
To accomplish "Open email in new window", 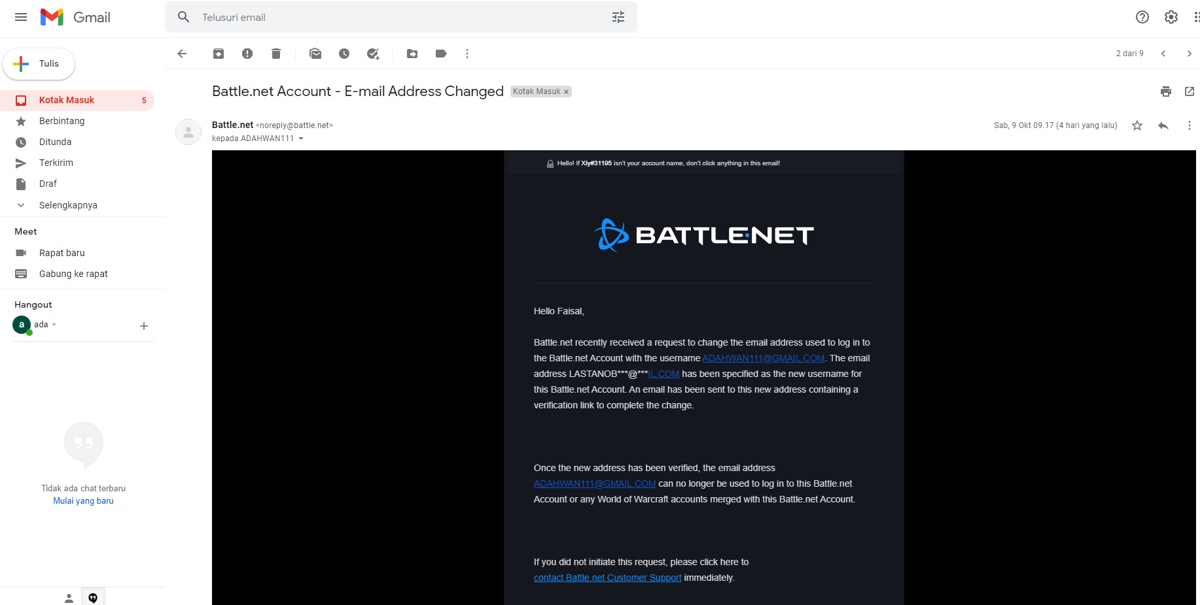I will coord(1189,92).
